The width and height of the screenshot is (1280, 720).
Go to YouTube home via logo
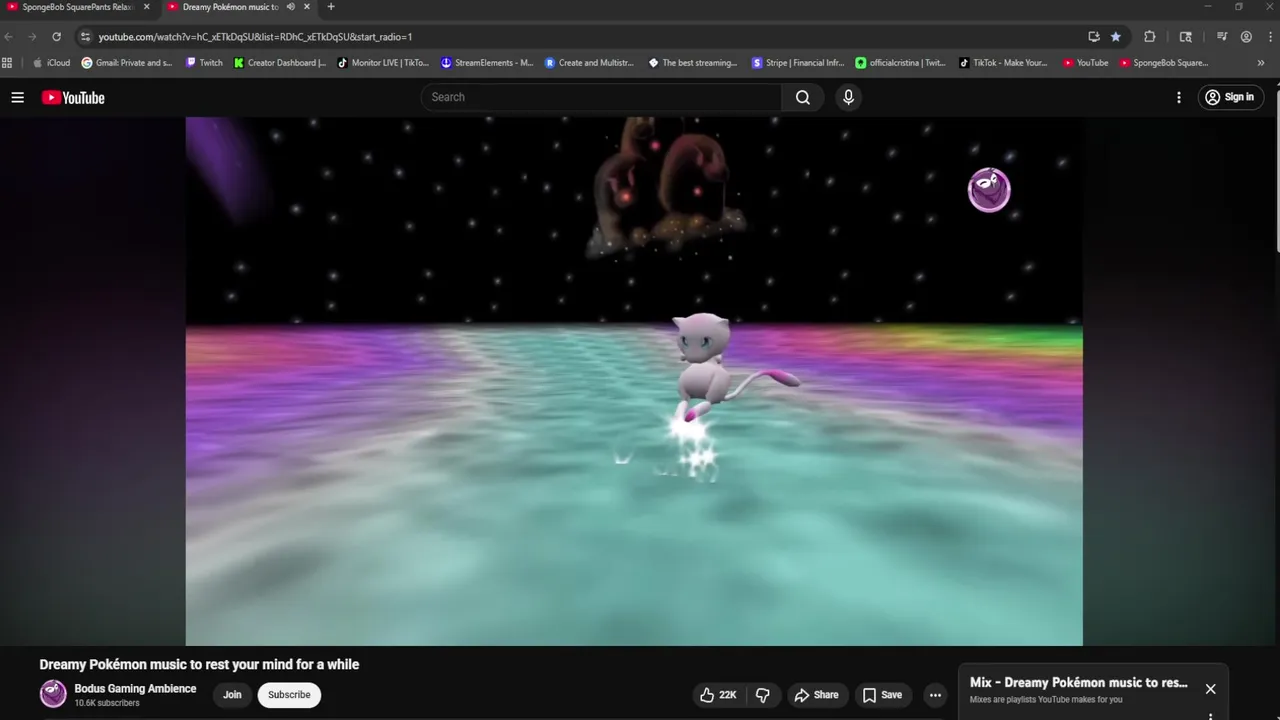(x=73, y=97)
